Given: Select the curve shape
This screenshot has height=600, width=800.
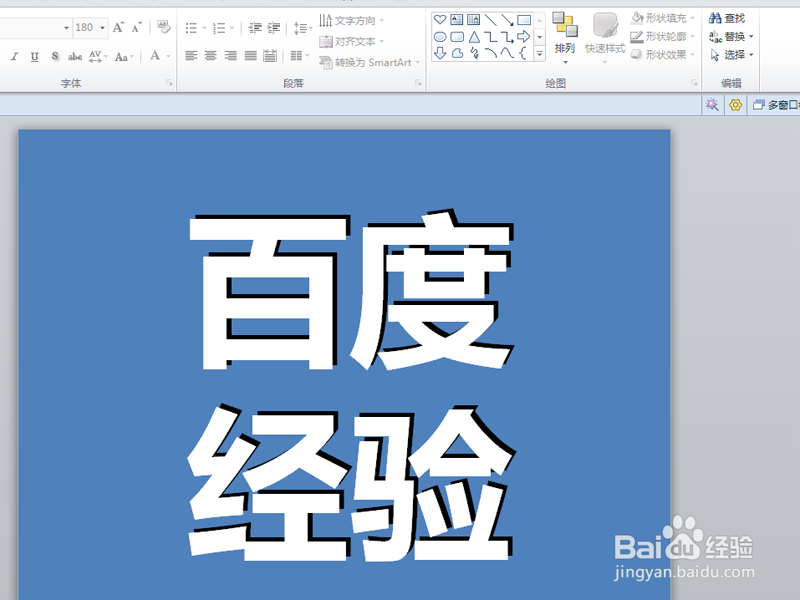Looking at the screenshot, I should [x=507, y=53].
